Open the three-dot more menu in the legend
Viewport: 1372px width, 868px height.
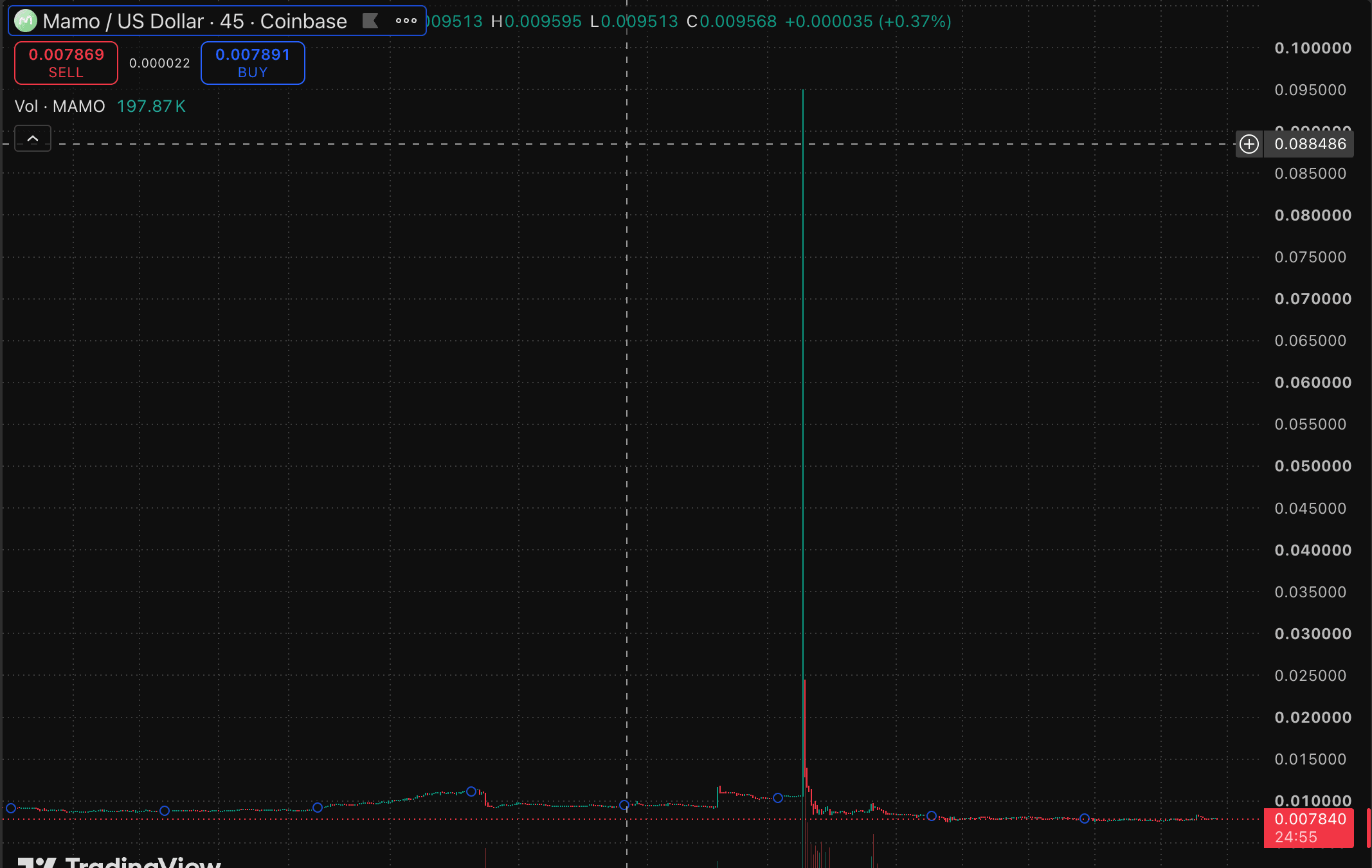point(406,21)
